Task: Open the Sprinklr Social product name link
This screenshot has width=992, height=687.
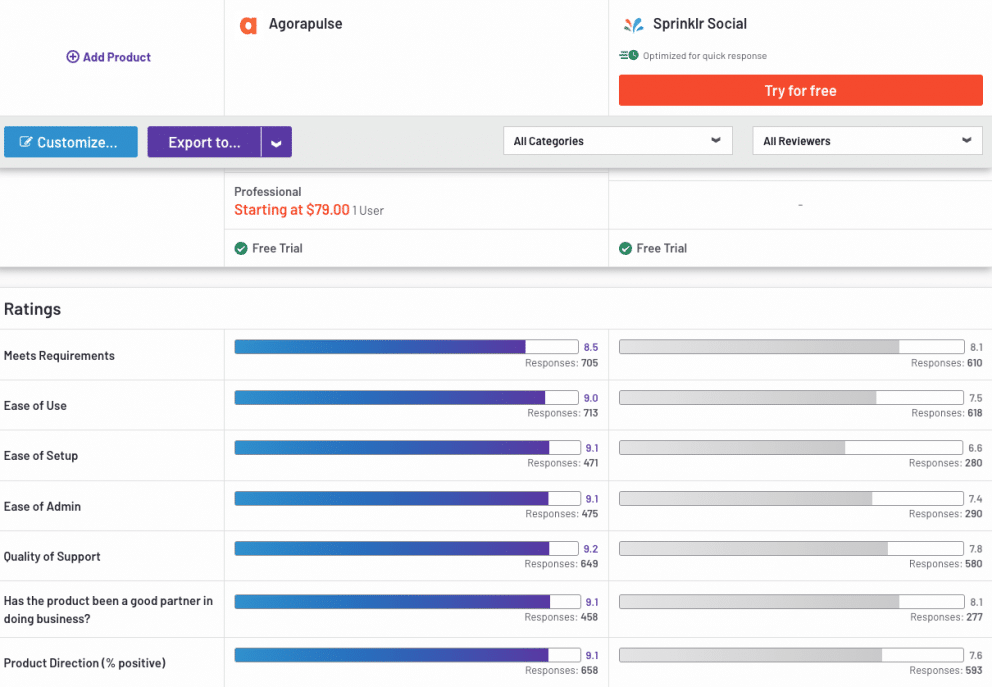Action: coord(700,24)
